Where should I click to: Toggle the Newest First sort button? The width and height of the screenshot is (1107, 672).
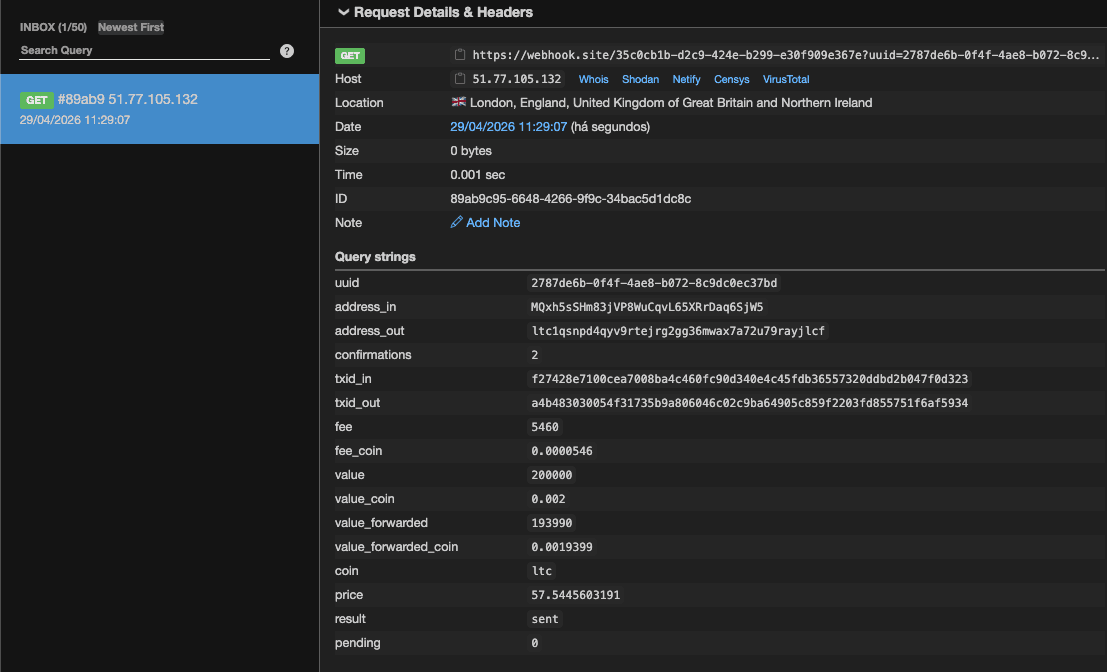click(131, 27)
